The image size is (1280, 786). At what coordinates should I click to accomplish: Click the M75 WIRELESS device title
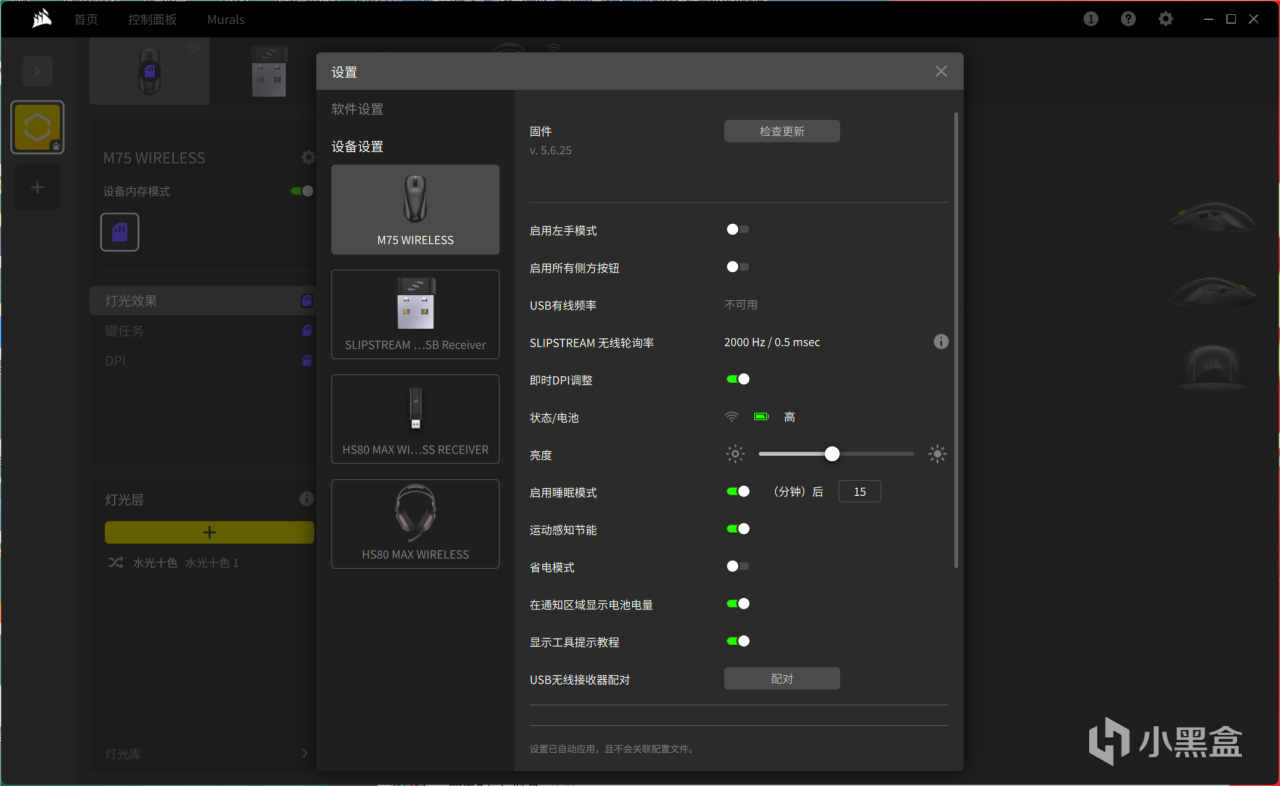click(154, 158)
